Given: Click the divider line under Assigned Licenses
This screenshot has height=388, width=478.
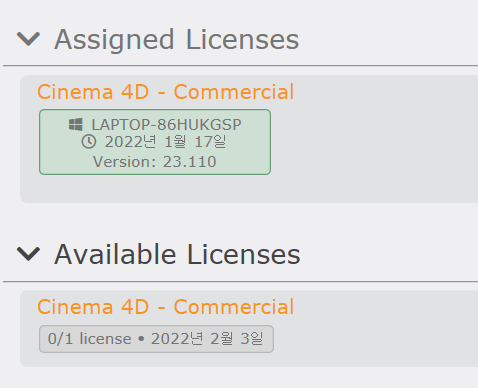Looking at the screenshot, I should [x=240, y=66].
